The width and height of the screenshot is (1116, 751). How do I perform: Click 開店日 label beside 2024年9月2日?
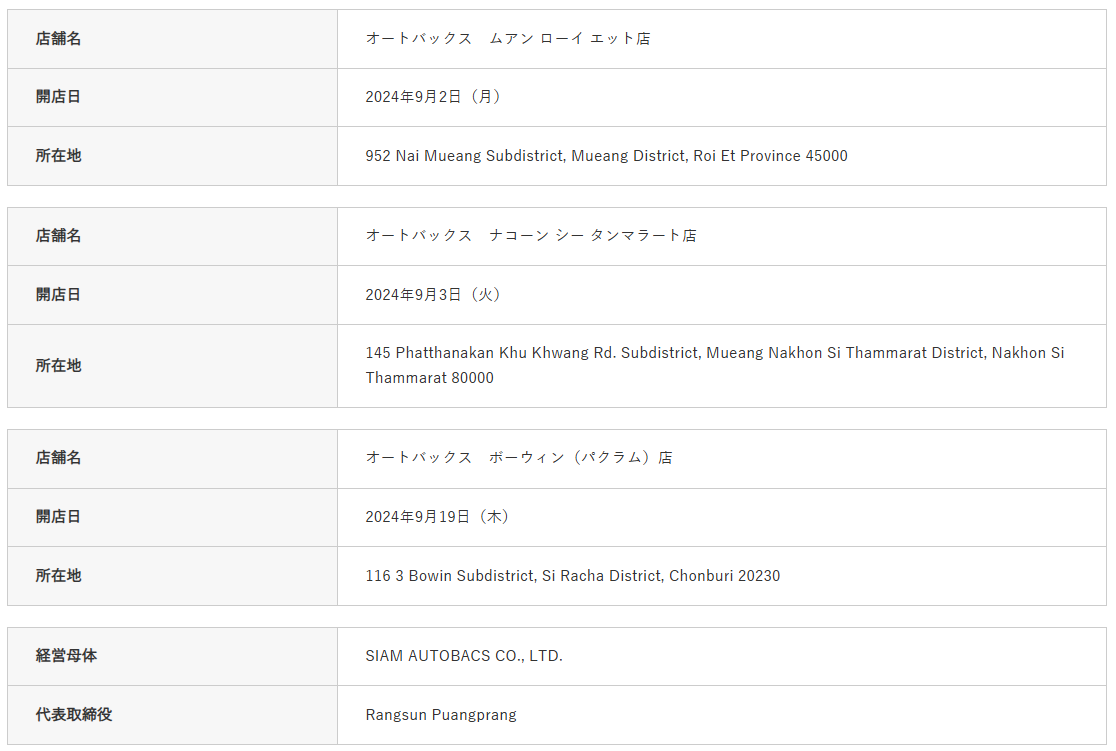click(58, 97)
